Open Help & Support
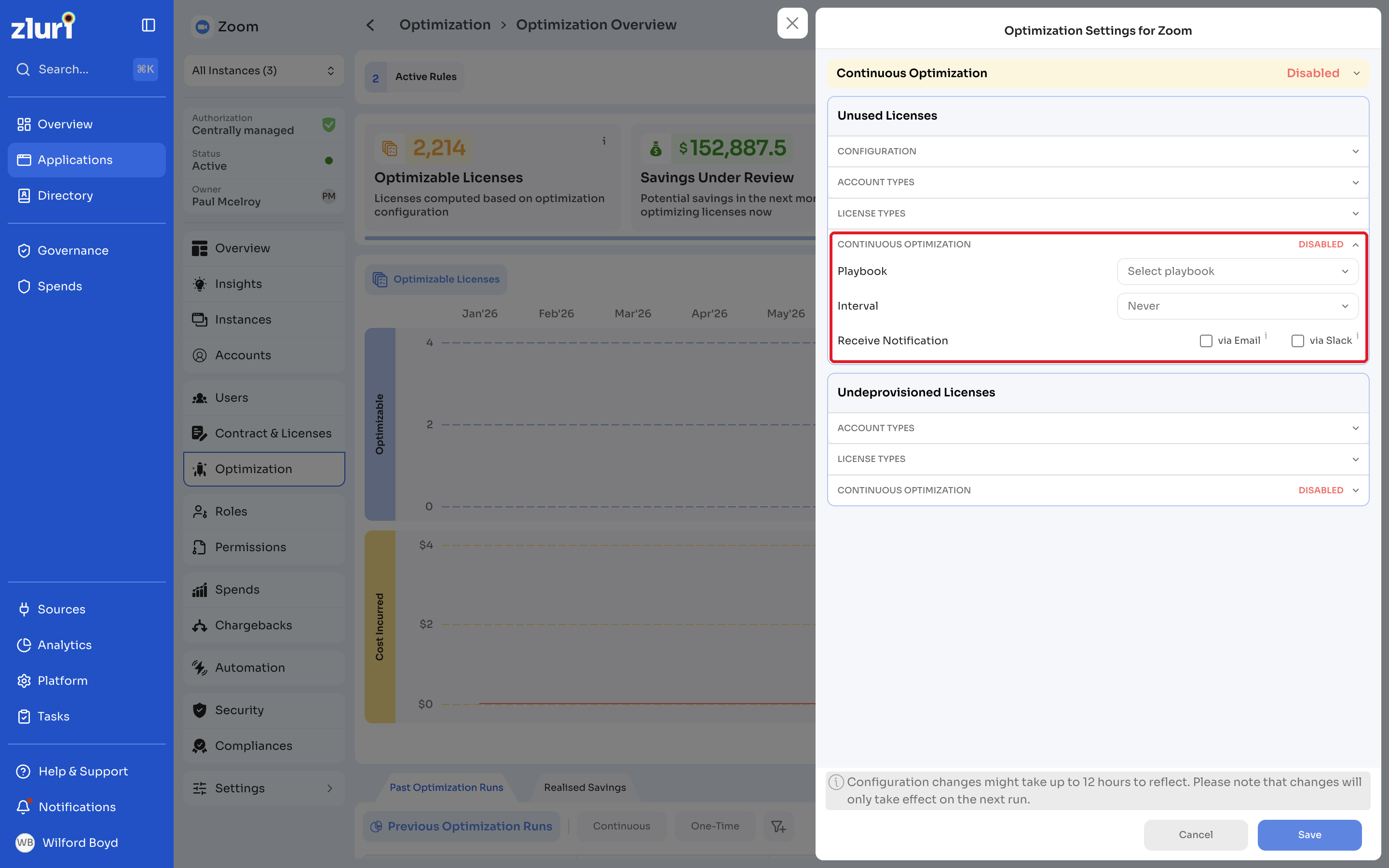The width and height of the screenshot is (1389, 868). coord(87,771)
